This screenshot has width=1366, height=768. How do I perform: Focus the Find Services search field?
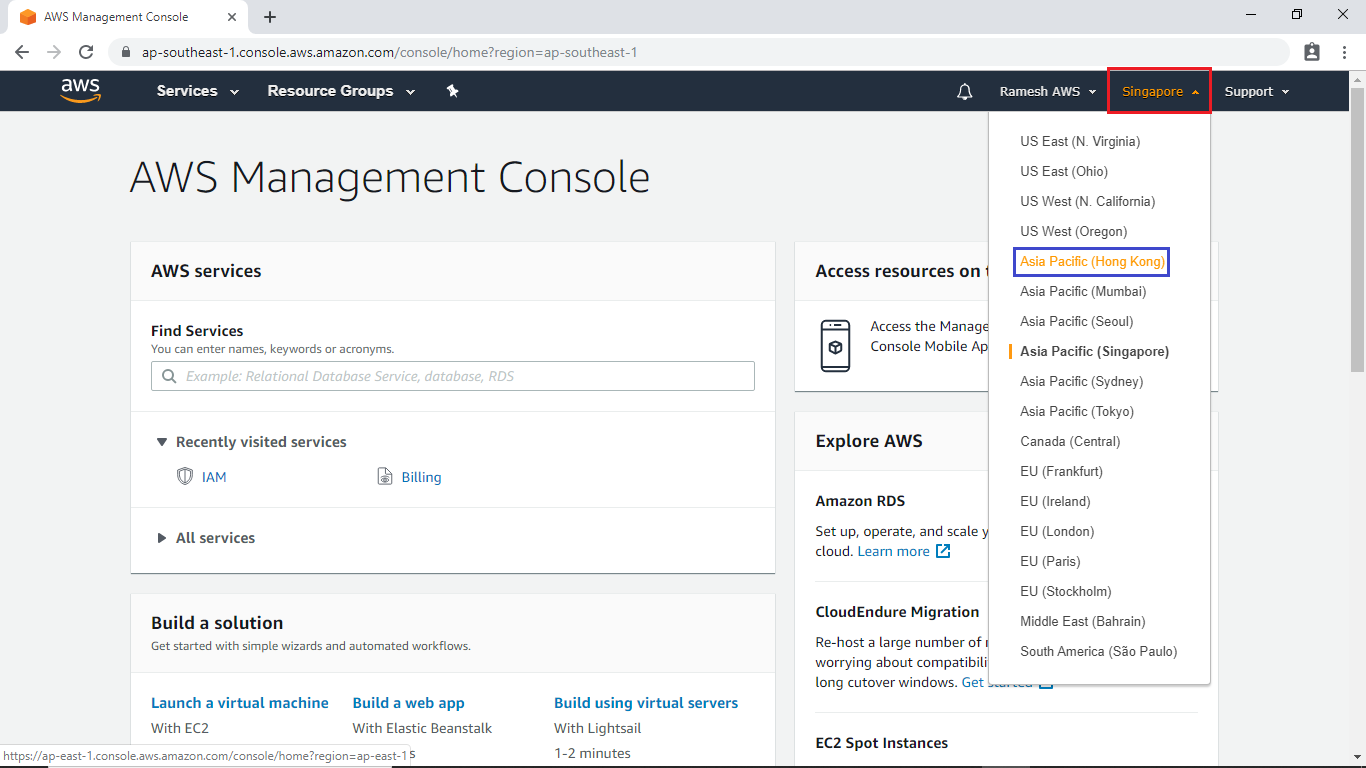(x=453, y=376)
